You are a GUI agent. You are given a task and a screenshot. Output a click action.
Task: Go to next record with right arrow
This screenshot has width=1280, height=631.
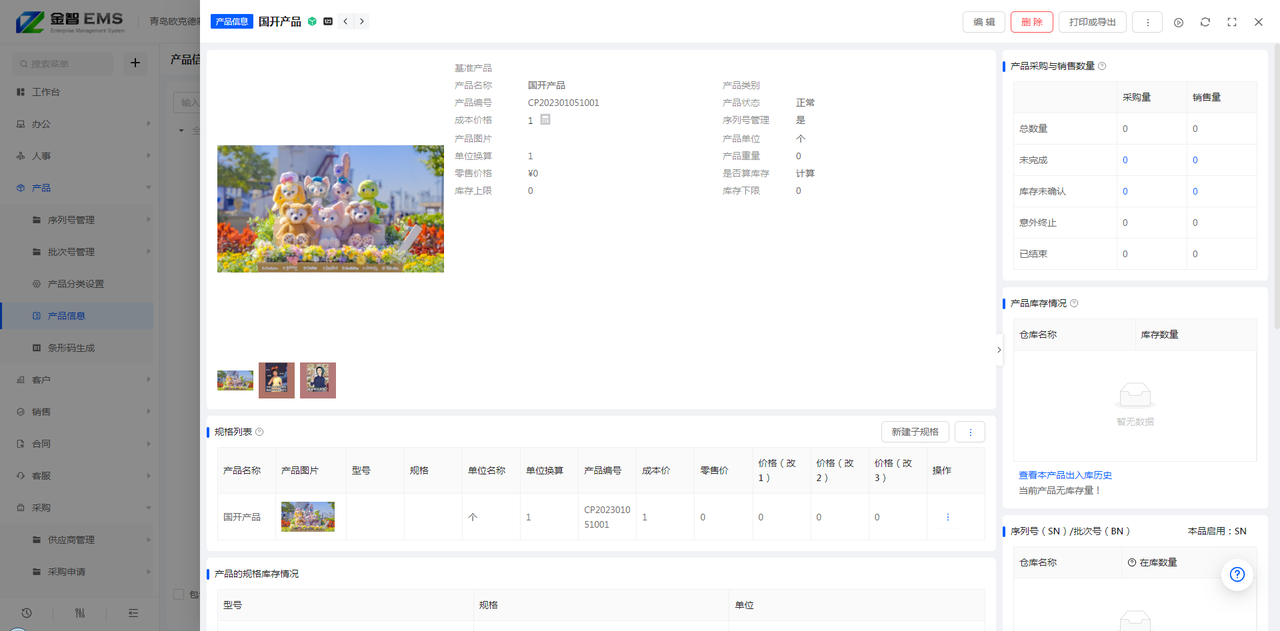[362, 21]
